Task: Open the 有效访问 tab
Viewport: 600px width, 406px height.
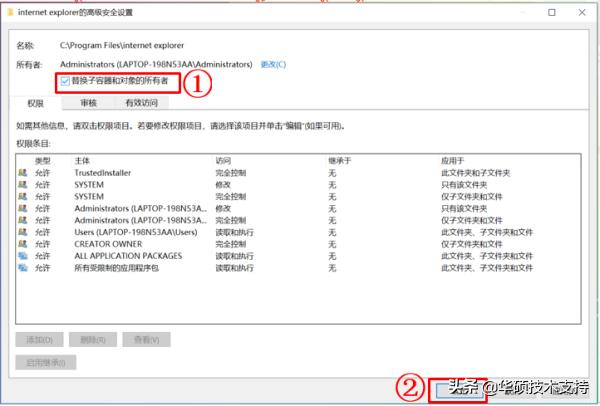Action: [x=142, y=103]
